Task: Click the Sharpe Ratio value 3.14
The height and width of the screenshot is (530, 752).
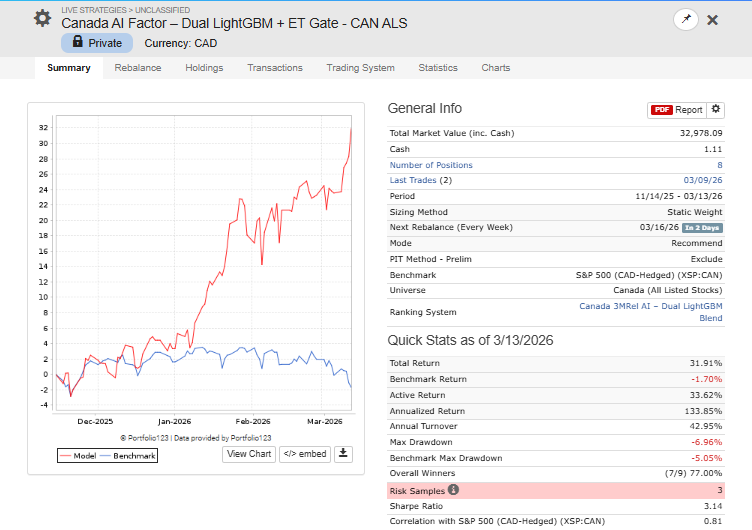Action: [x=713, y=506]
